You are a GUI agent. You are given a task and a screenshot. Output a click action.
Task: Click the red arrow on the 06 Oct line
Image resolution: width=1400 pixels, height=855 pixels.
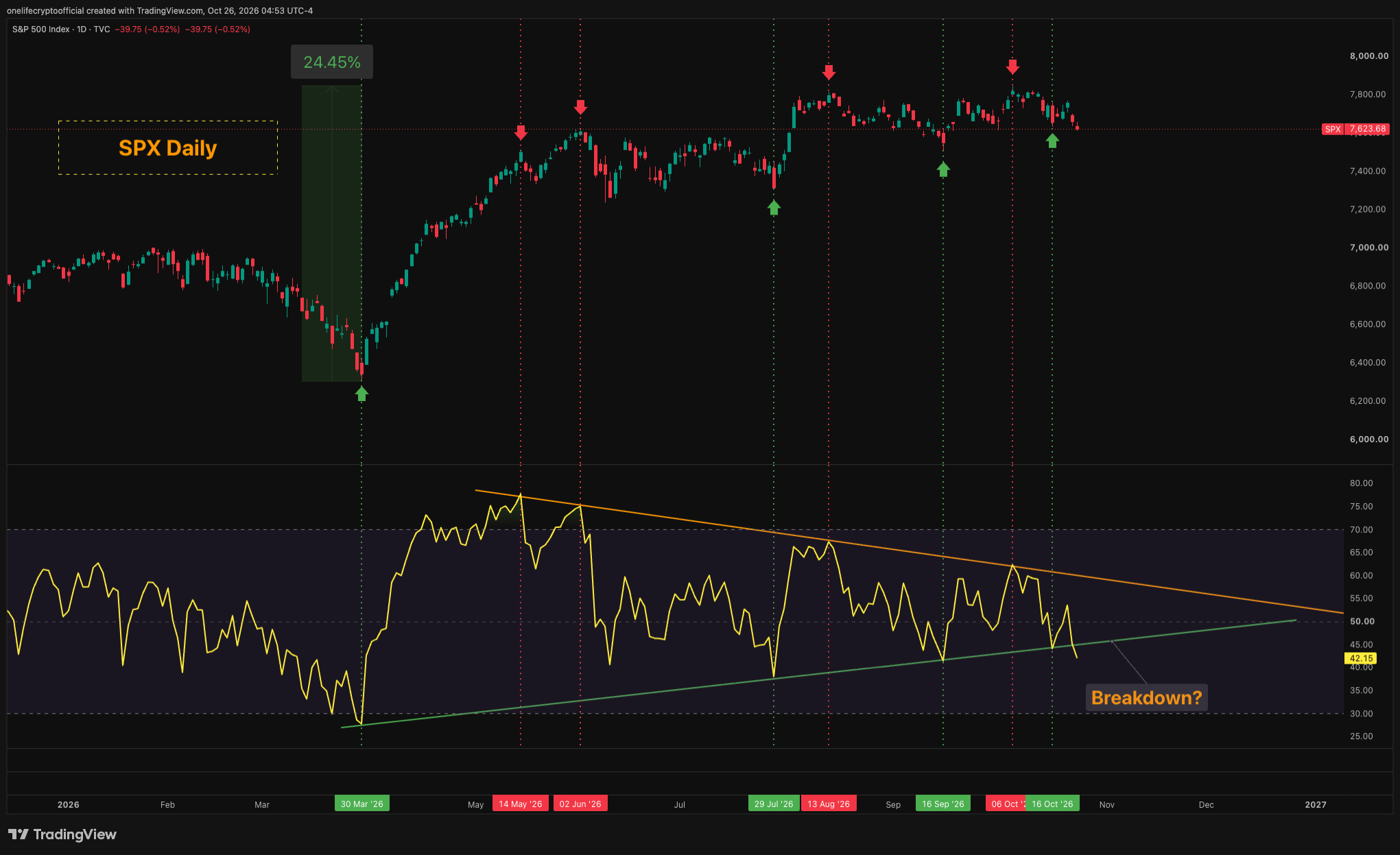click(x=1012, y=67)
